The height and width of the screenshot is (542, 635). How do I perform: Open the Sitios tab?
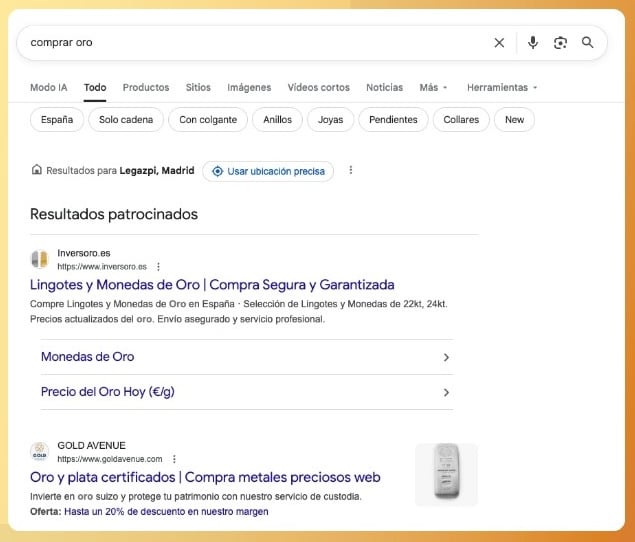(198, 87)
